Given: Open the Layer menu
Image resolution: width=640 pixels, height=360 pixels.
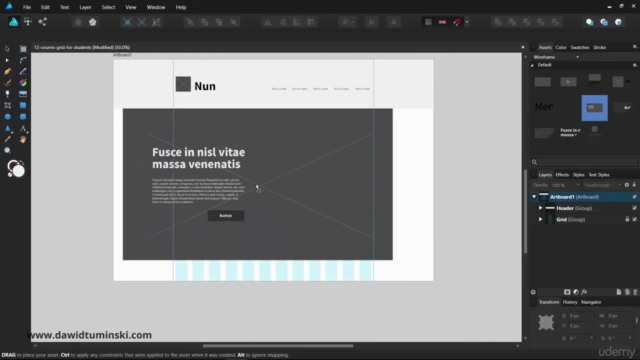Looking at the screenshot, I should (x=85, y=7).
